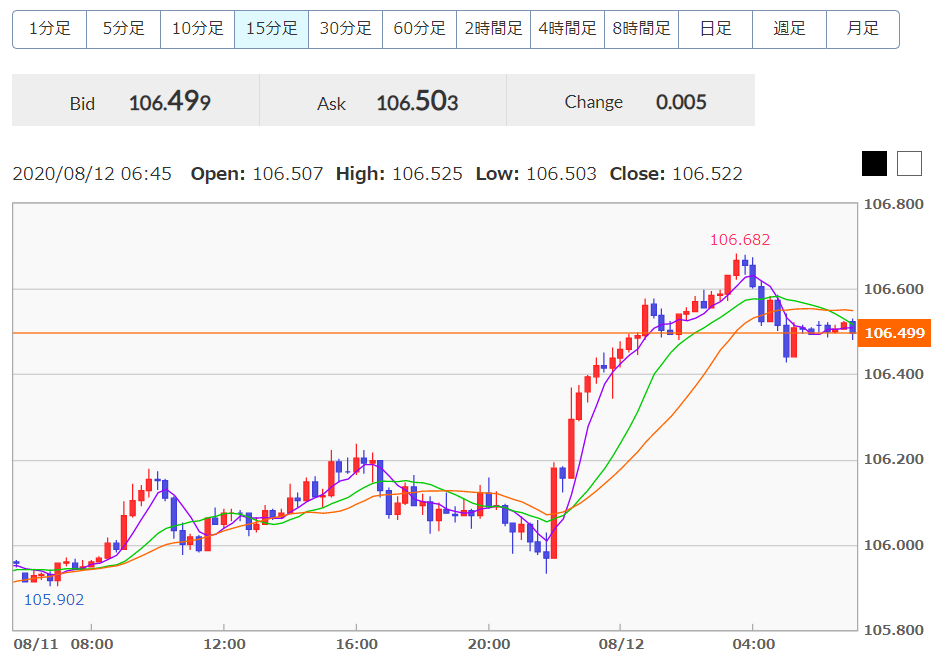
Task: Switch to 4時間足 timeframe
Action: [x=568, y=29]
